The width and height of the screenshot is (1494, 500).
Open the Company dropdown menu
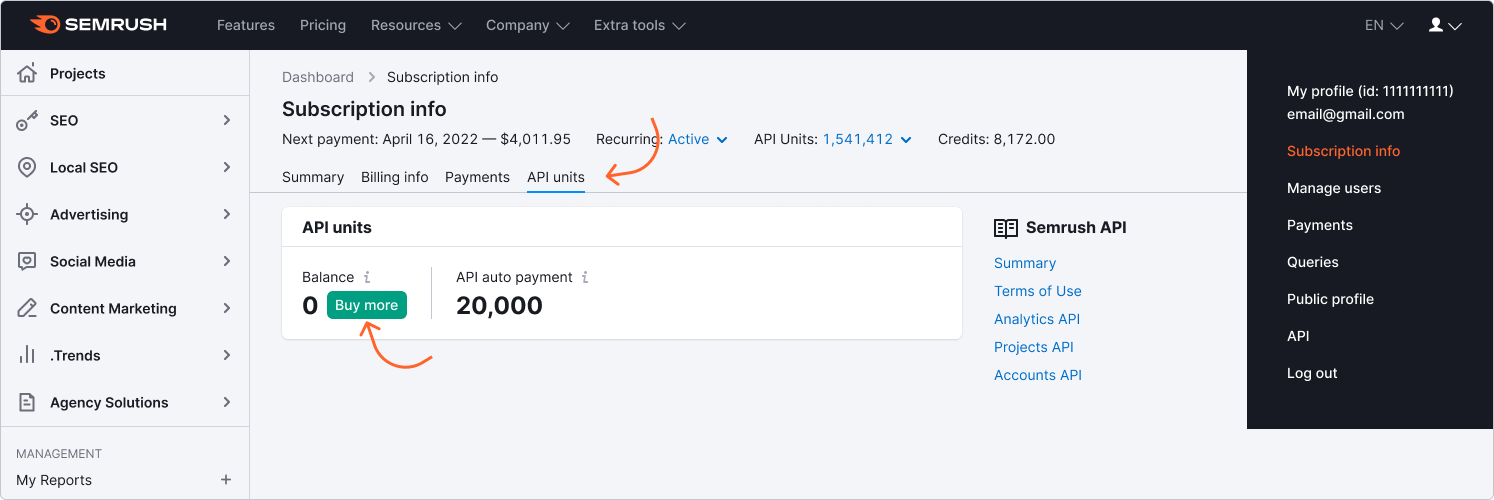[x=528, y=25]
